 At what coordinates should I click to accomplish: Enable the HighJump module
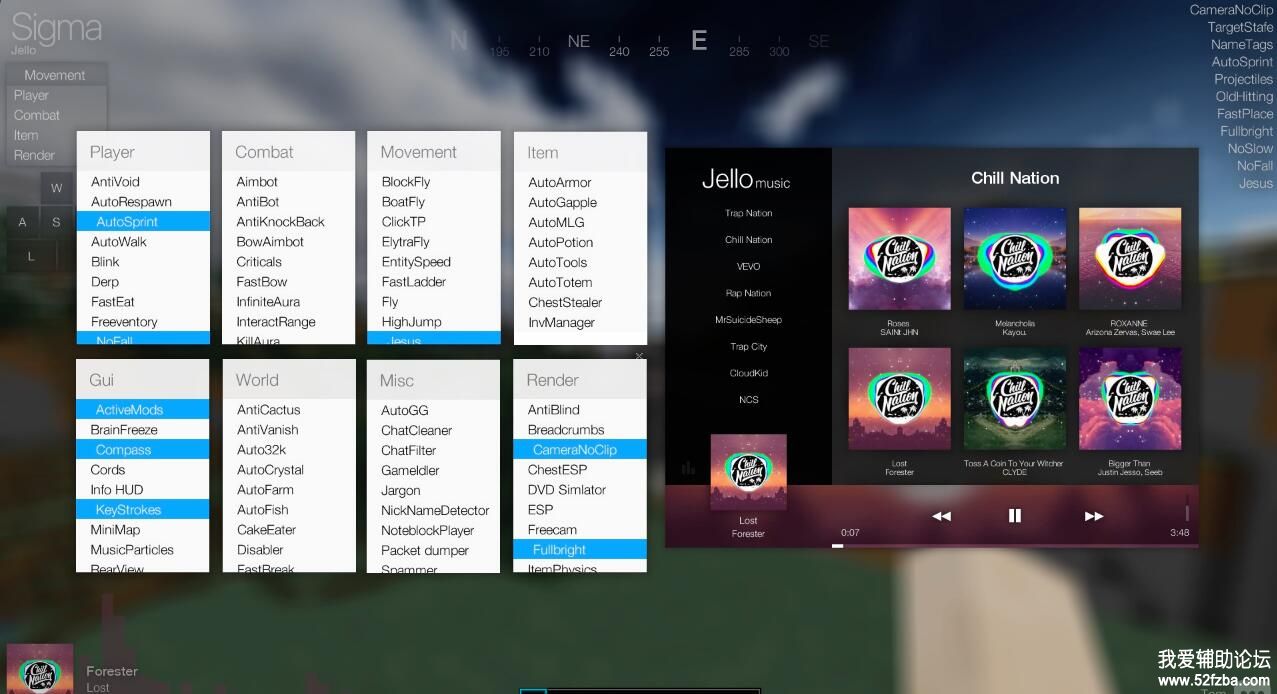(434, 322)
